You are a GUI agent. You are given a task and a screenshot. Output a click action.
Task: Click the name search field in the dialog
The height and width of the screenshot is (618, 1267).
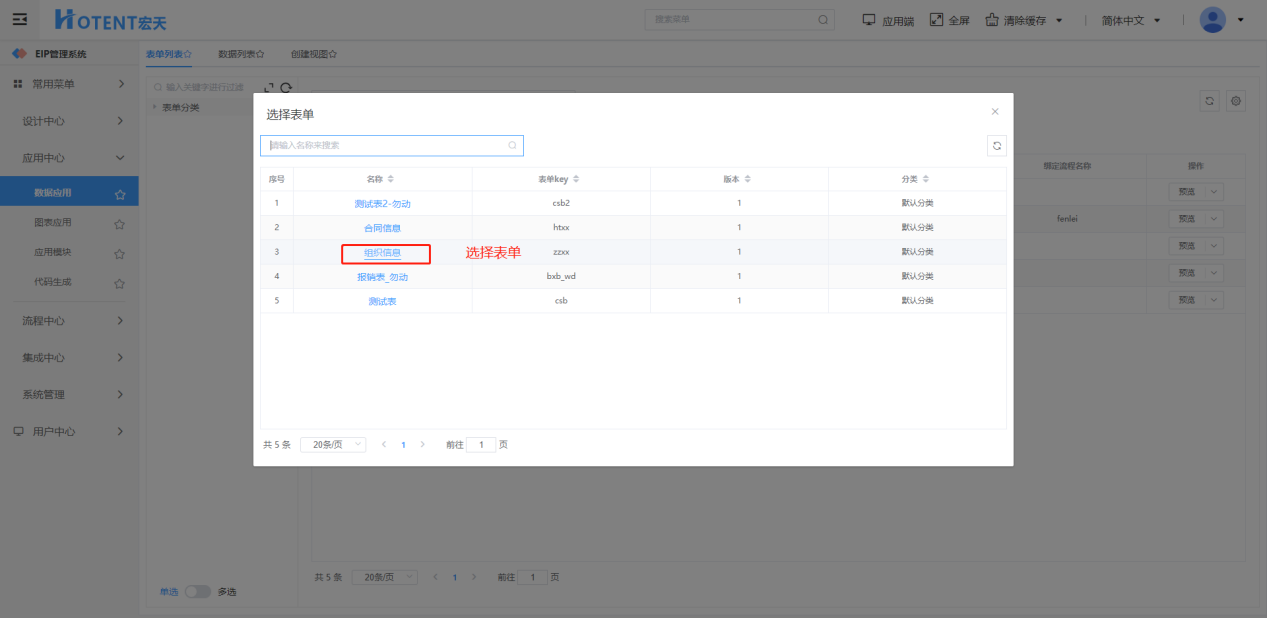[x=385, y=146]
